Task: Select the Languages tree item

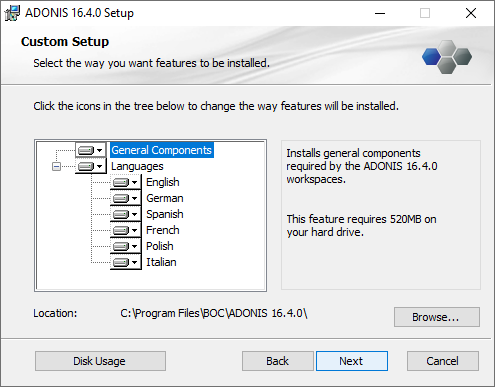Action: point(137,166)
